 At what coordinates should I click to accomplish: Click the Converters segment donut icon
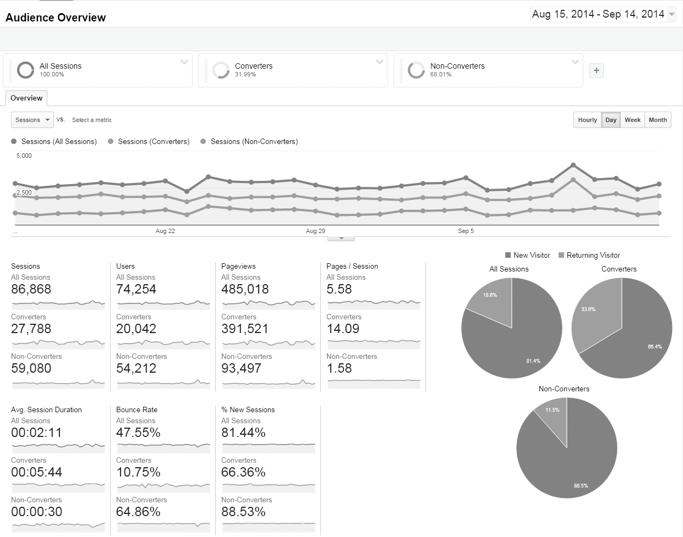[x=220, y=70]
